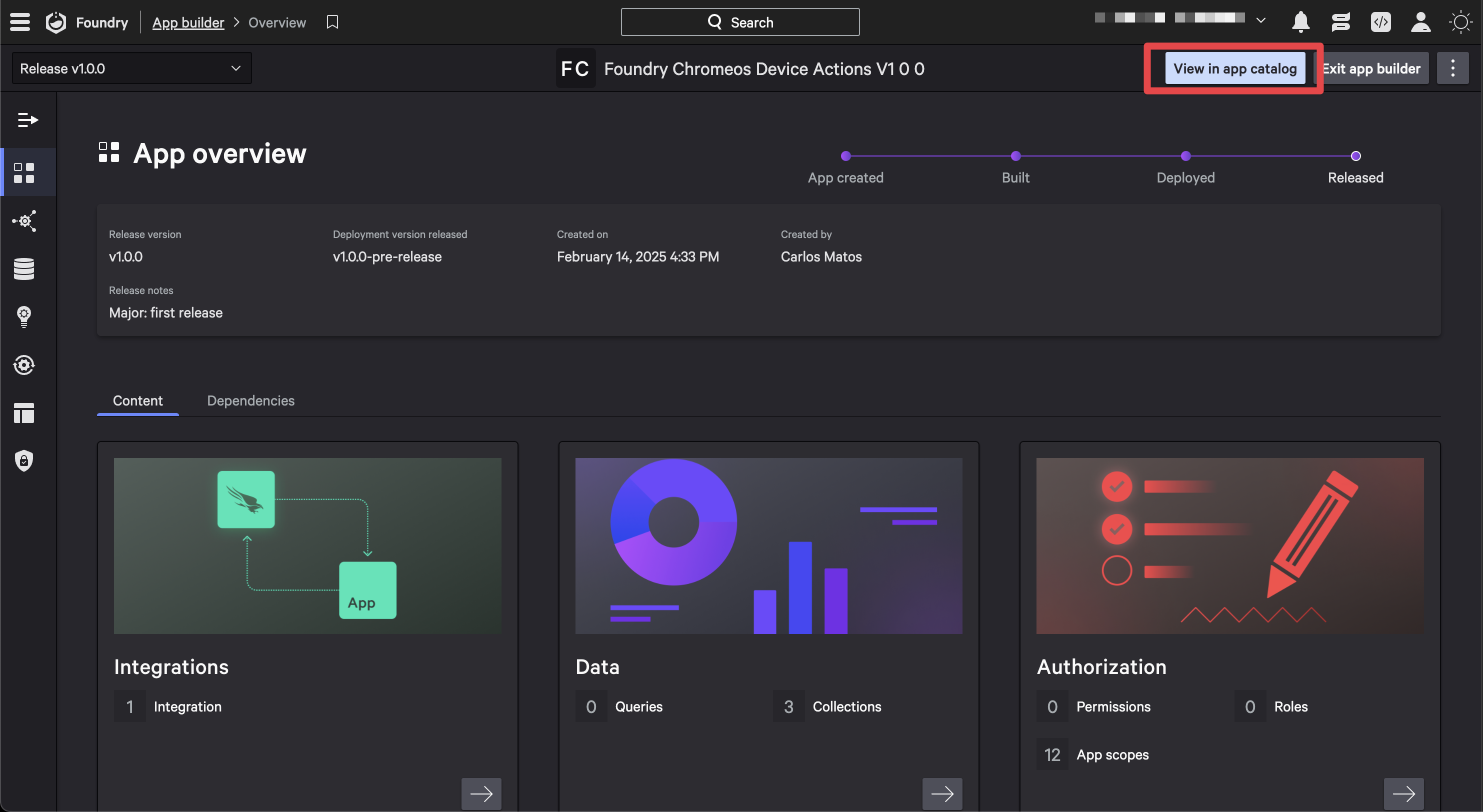Viewport: 1483px width, 812px height.
Task: Click the Major: first release notes
Action: click(166, 312)
